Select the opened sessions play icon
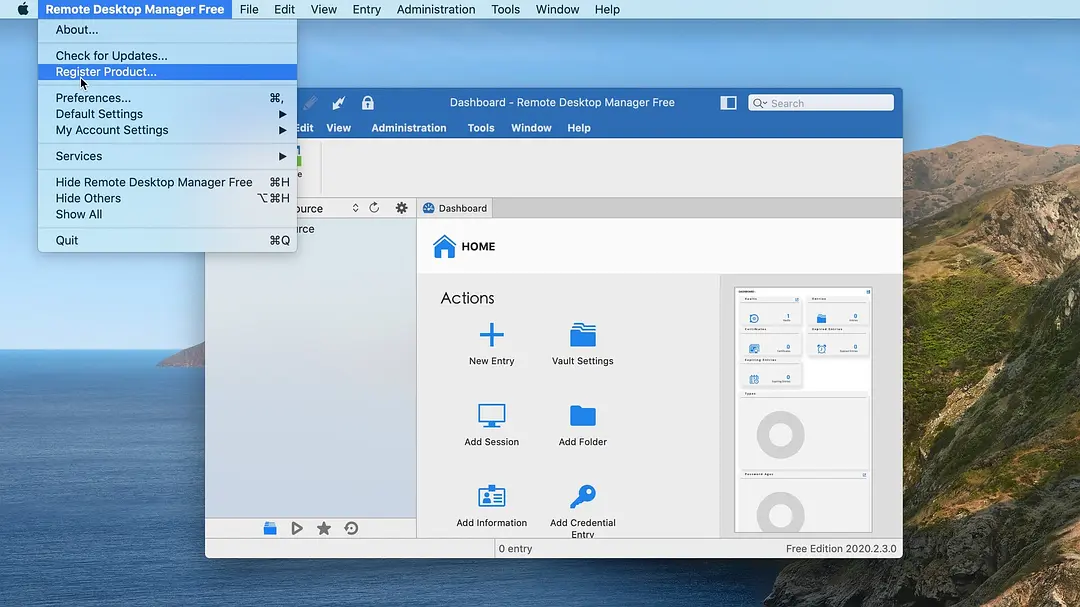 297,528
